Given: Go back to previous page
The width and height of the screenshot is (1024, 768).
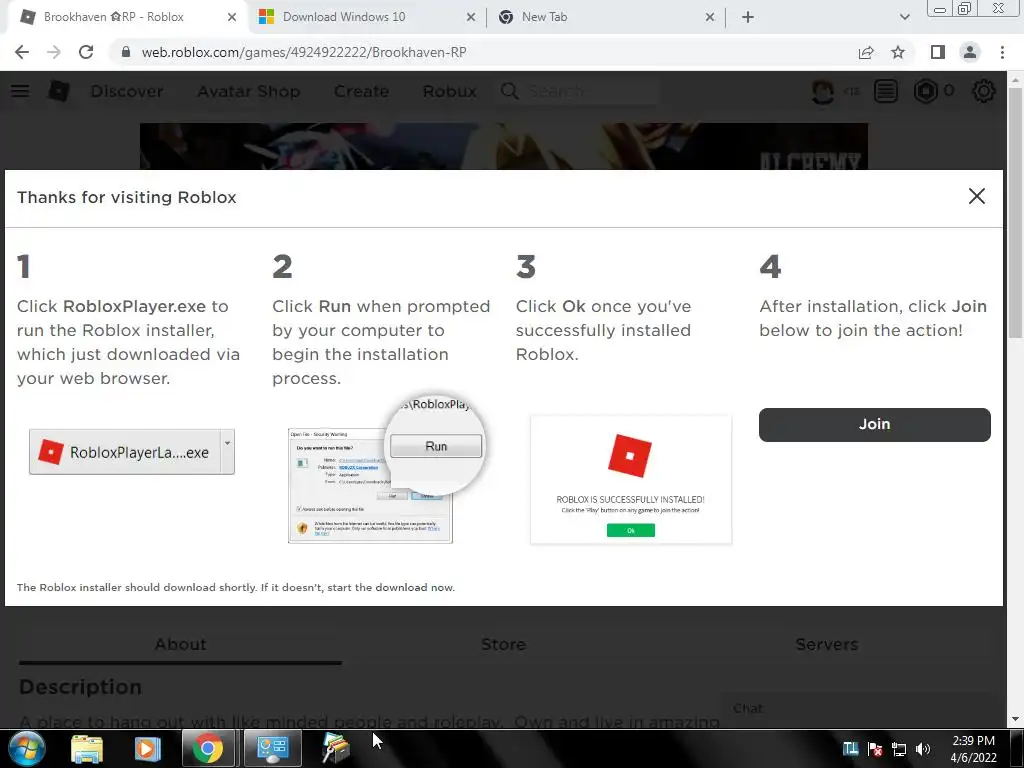Looking at the screenshot, I should point(22,52).
